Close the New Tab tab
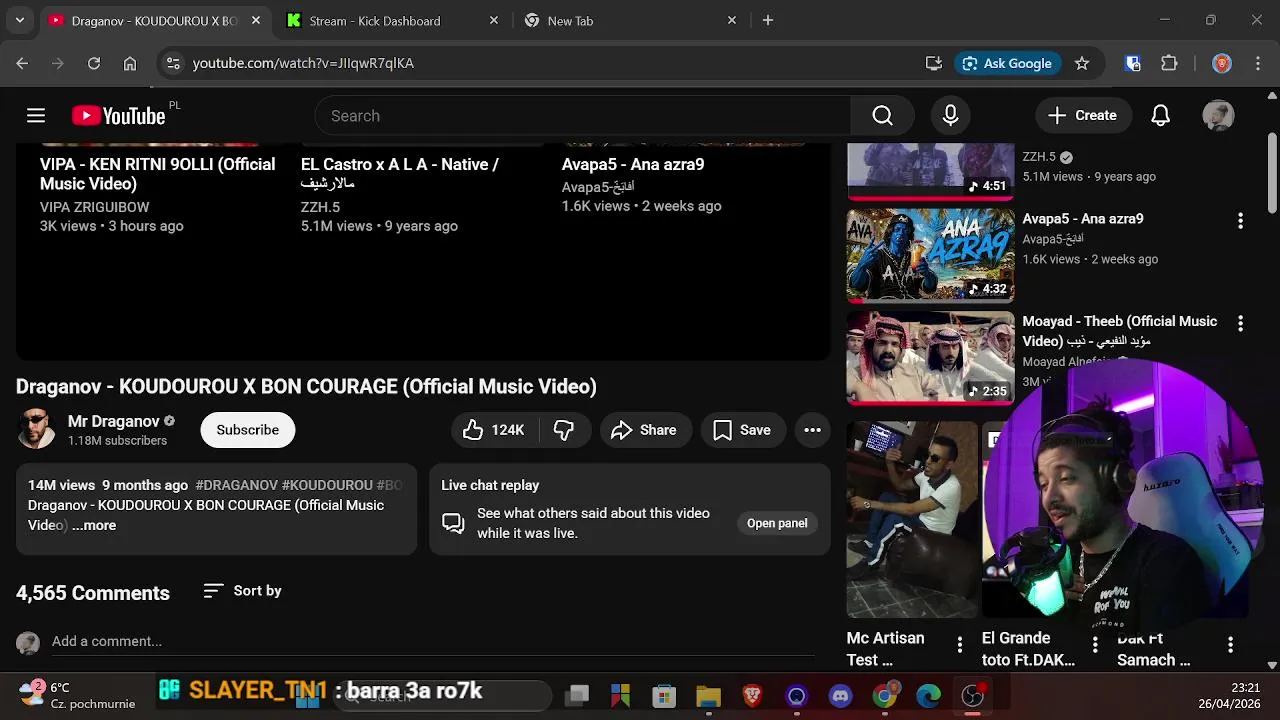 point(731,20)
